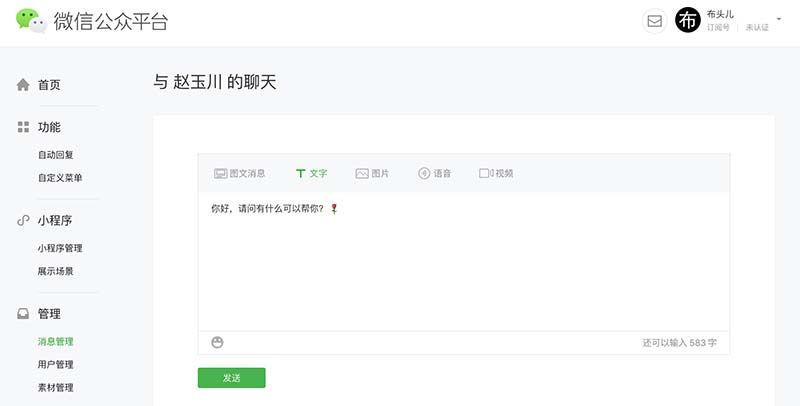Image resolution: width=800 pixels, height=406 pixels.
Task: Click the 布头儿 account avatar
Action: (x=687, y=20)
